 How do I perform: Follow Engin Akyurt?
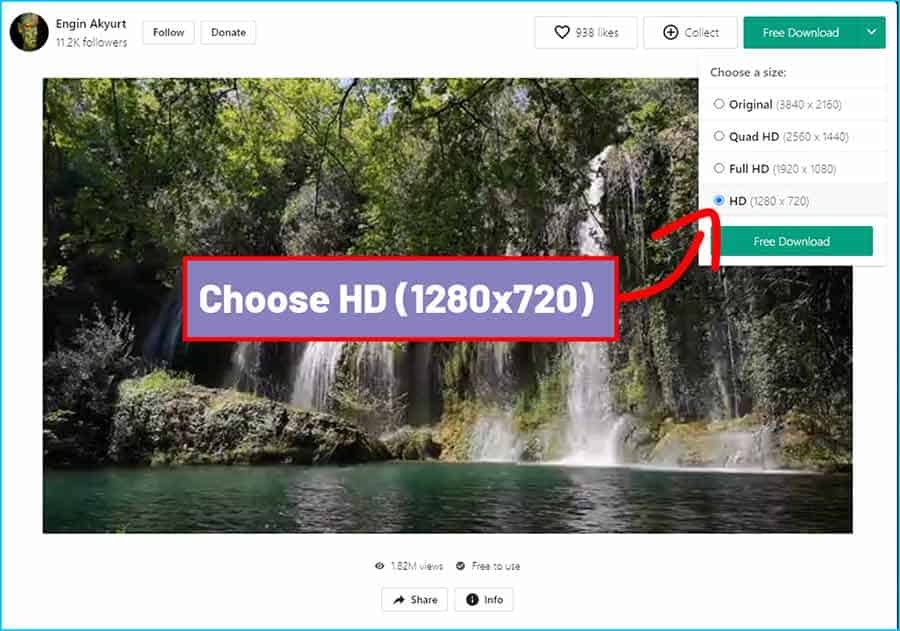point(168,33)
